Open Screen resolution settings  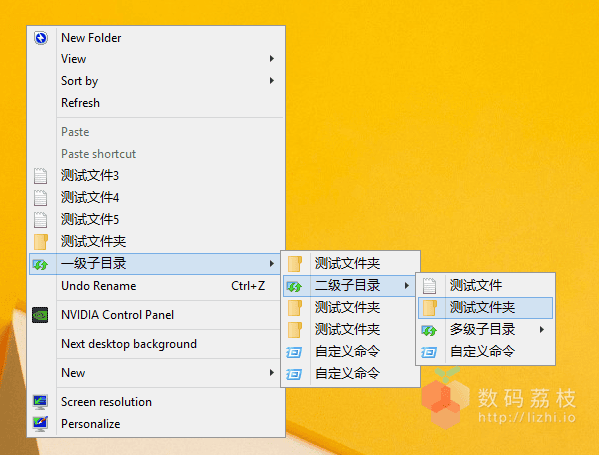[157, 402]
